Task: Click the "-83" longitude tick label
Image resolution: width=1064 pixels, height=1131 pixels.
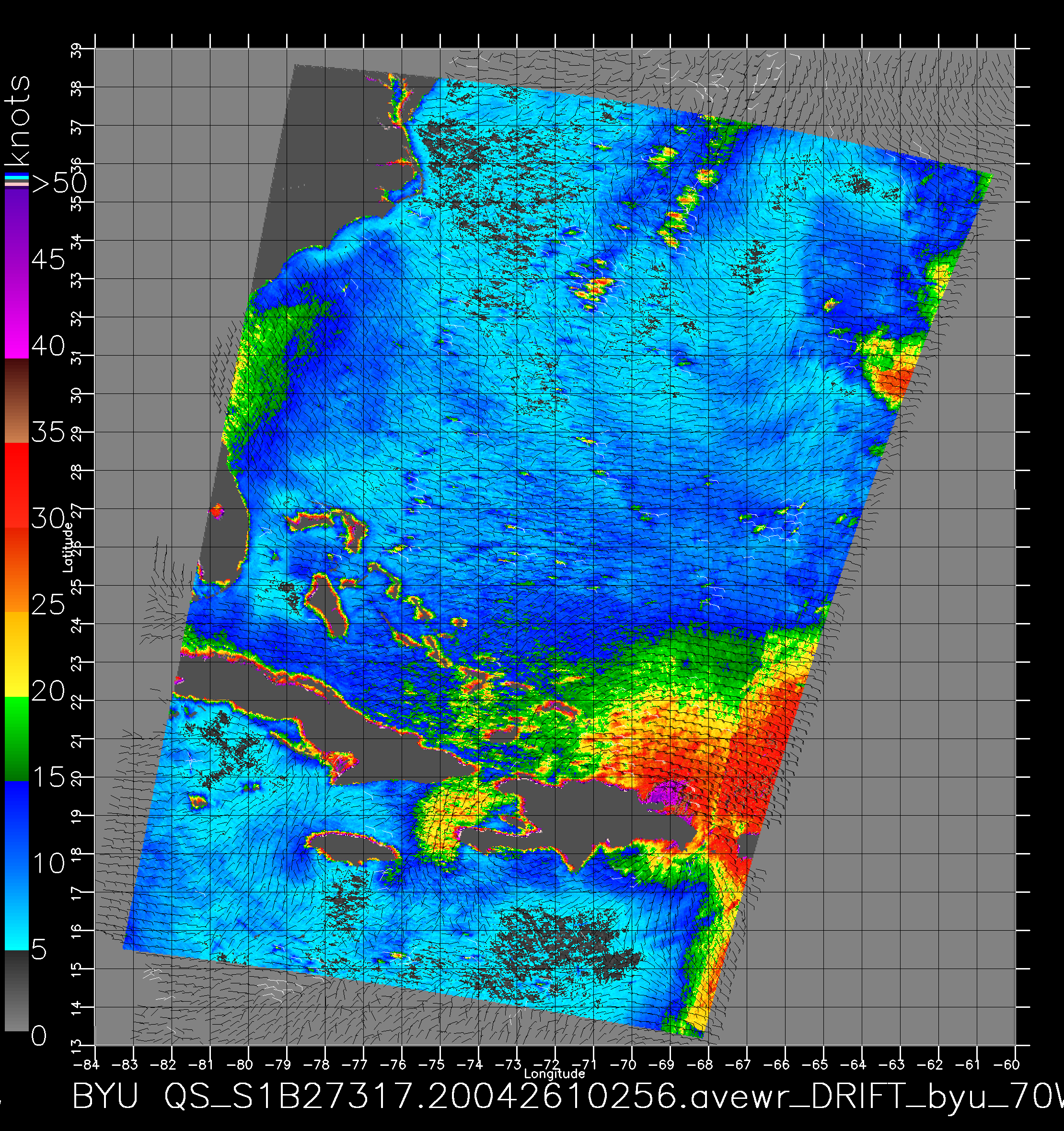Action: [125, 1064]
